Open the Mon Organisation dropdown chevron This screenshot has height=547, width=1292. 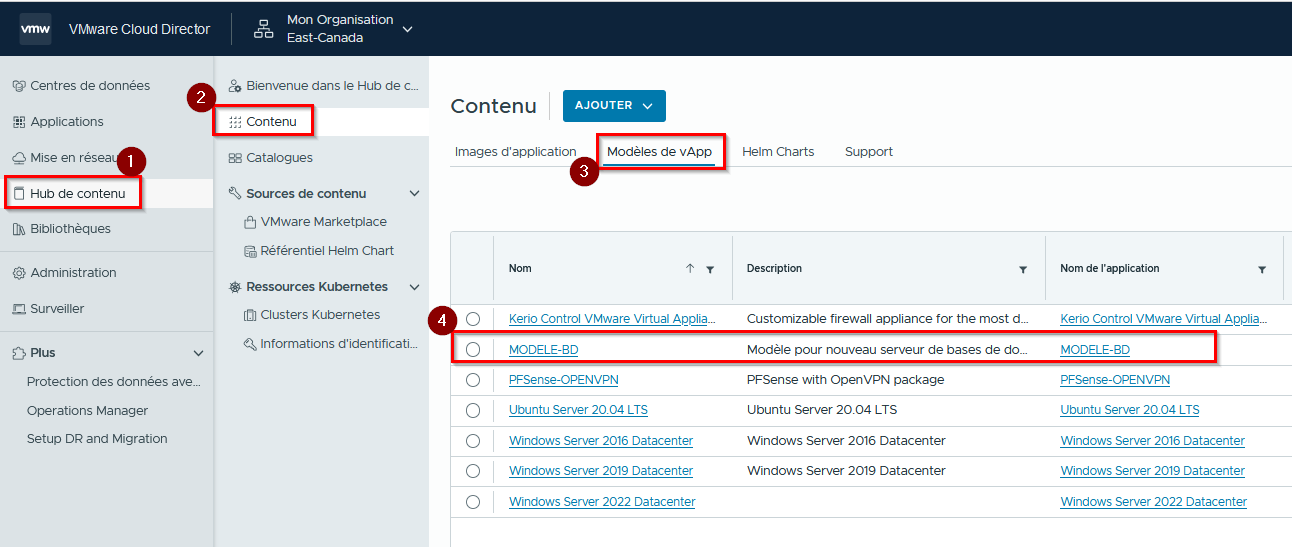tap(407, 30)
